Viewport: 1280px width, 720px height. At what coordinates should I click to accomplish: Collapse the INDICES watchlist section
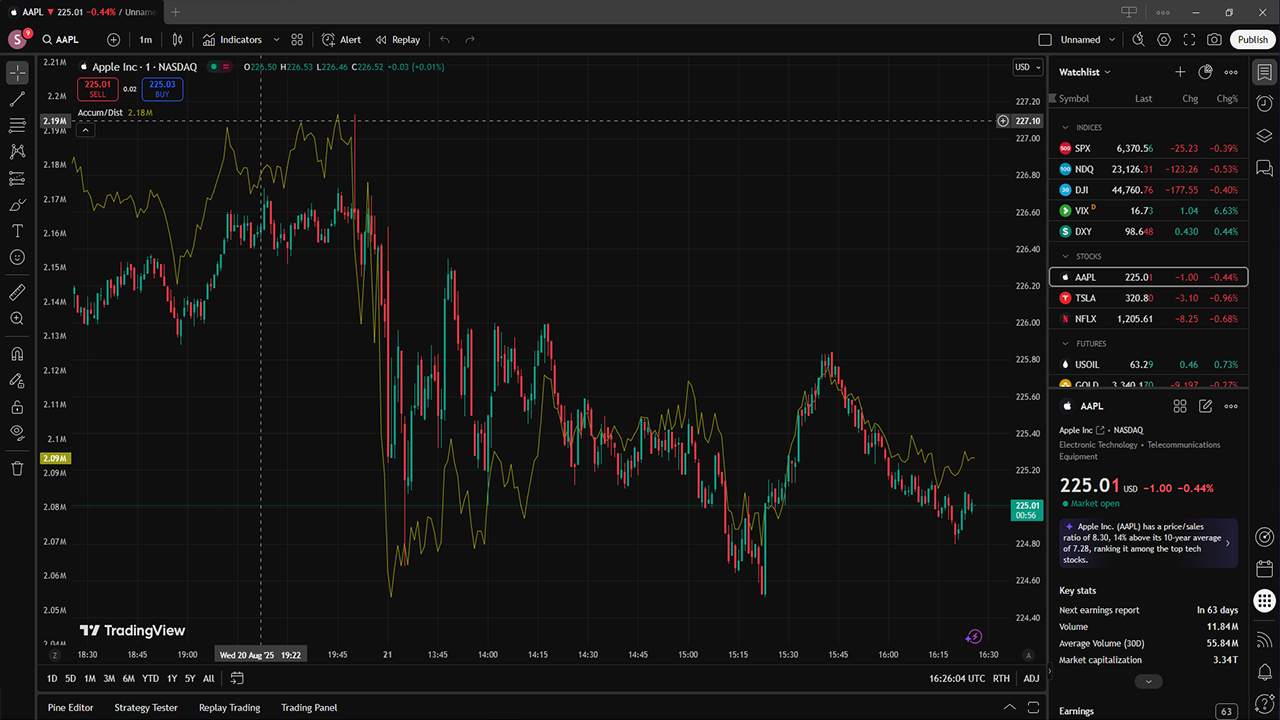click(1065, 128)
